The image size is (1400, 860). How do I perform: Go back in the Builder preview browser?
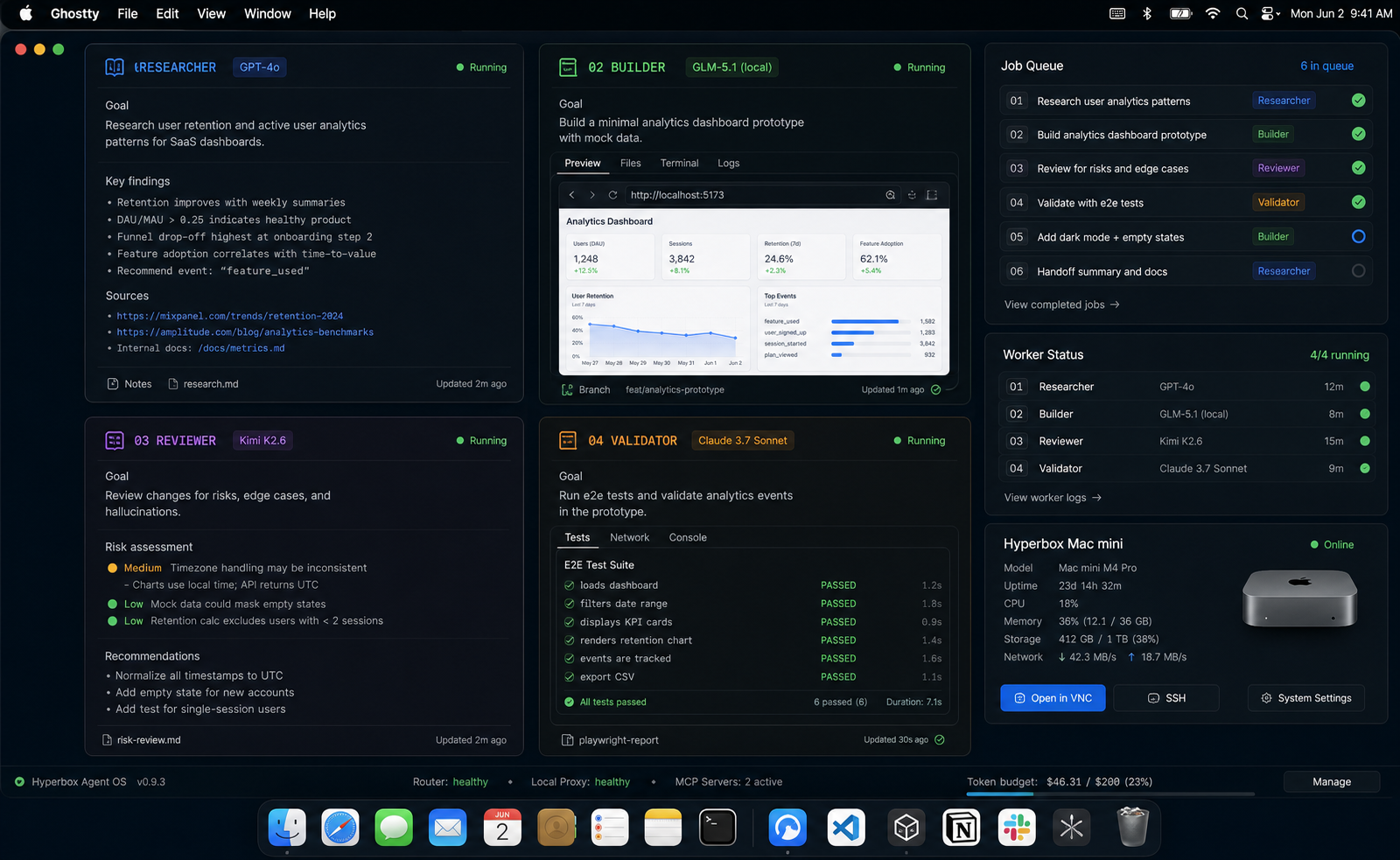[x=572, y=195]
